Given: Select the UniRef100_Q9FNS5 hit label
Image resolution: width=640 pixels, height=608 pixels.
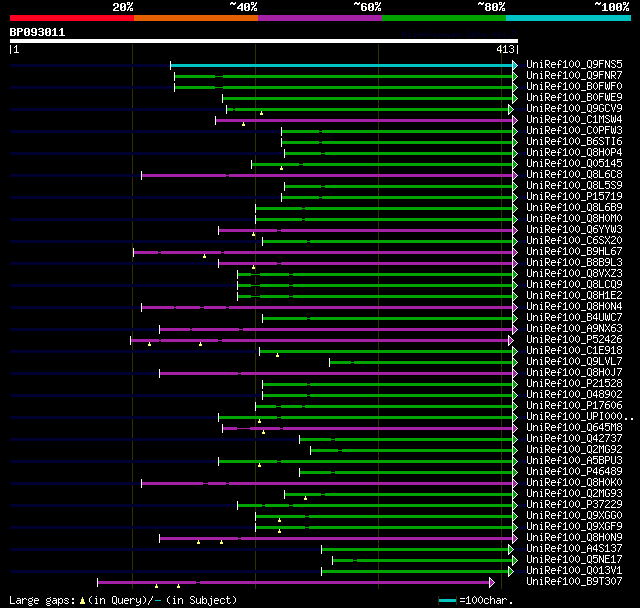Looking at the screenshot, I should [574, 64].
